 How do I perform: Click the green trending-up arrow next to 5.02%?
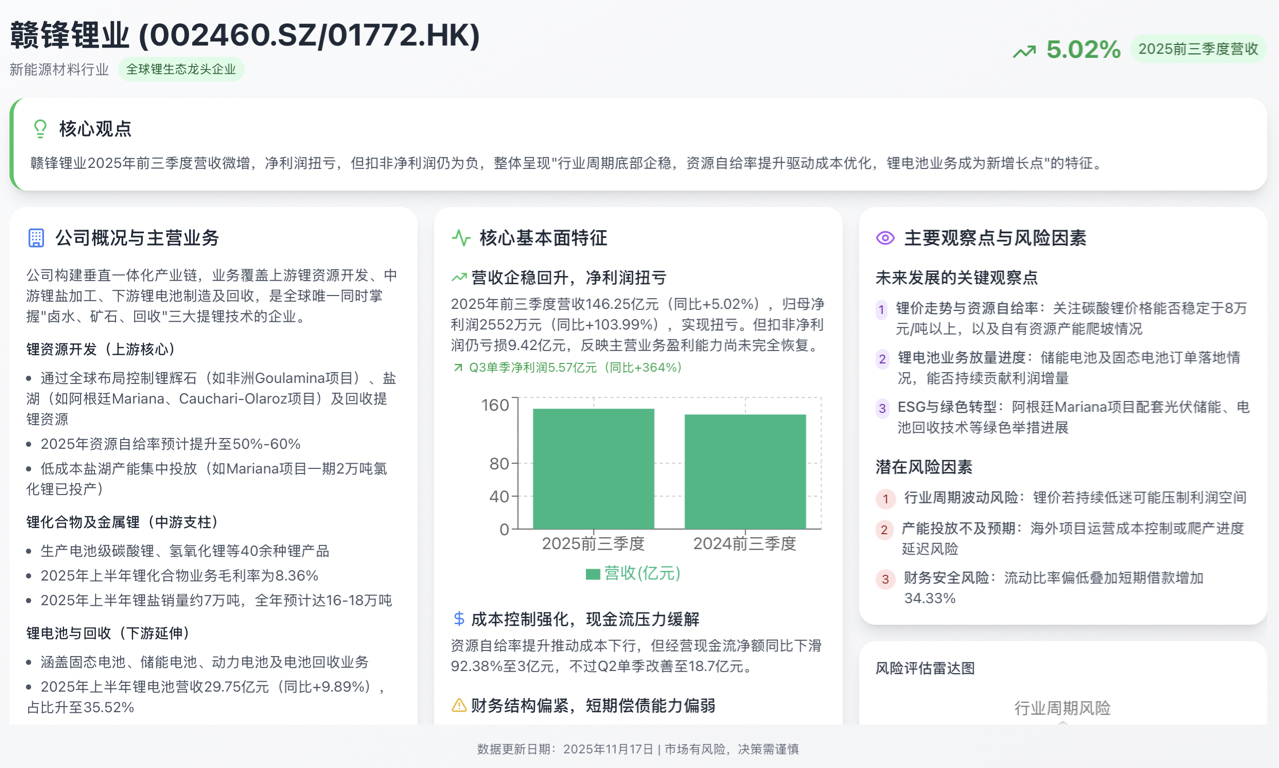[x=1024, y=51]
